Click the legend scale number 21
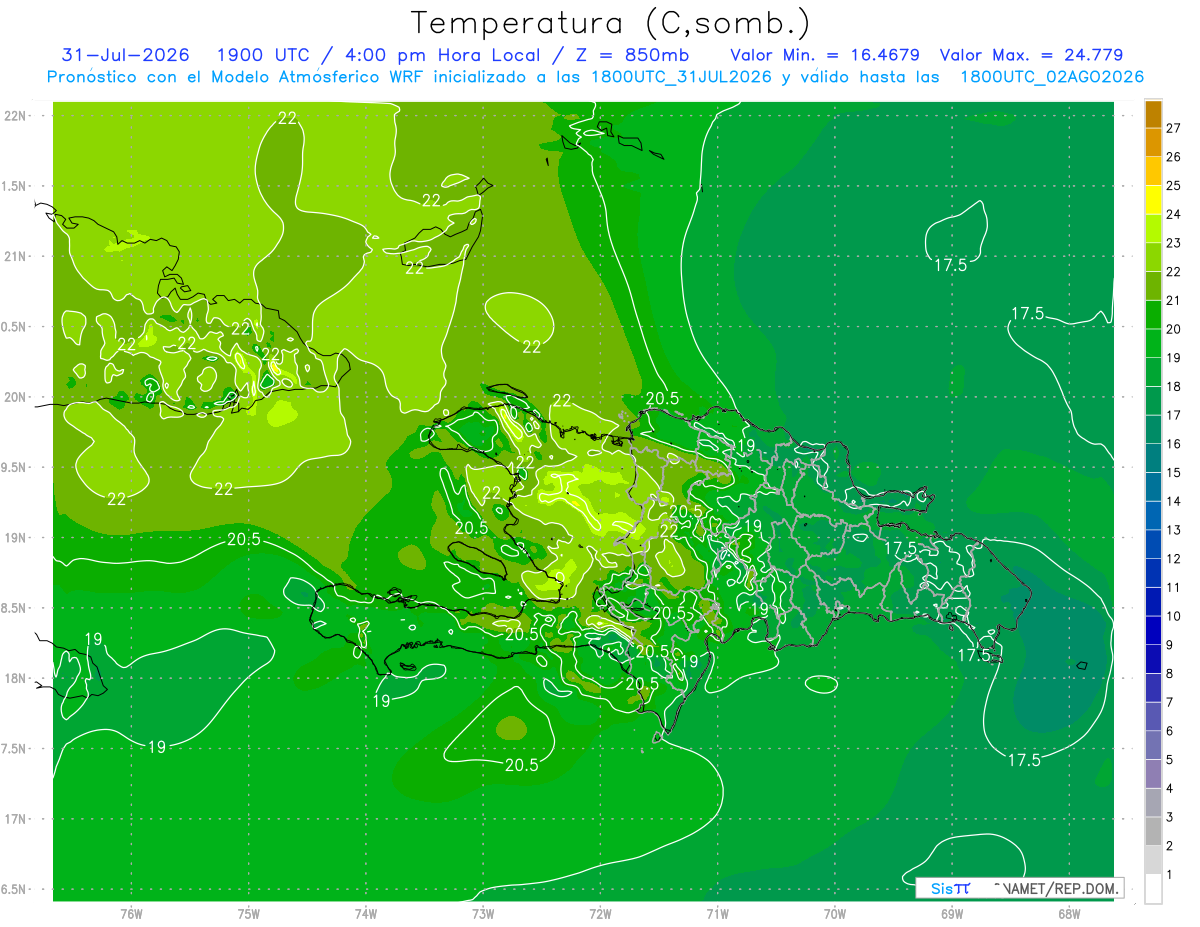 (1173, 300)
